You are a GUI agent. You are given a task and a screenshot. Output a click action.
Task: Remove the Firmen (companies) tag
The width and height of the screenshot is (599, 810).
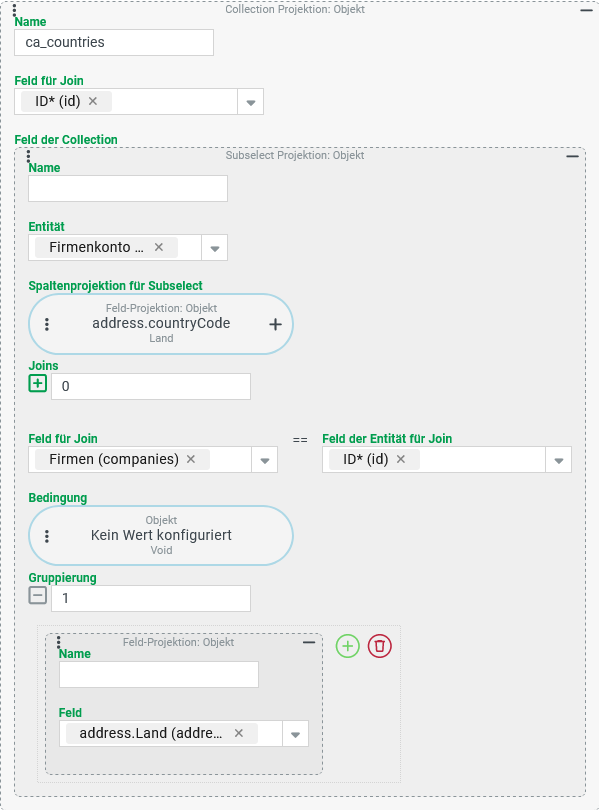point(191,459)
